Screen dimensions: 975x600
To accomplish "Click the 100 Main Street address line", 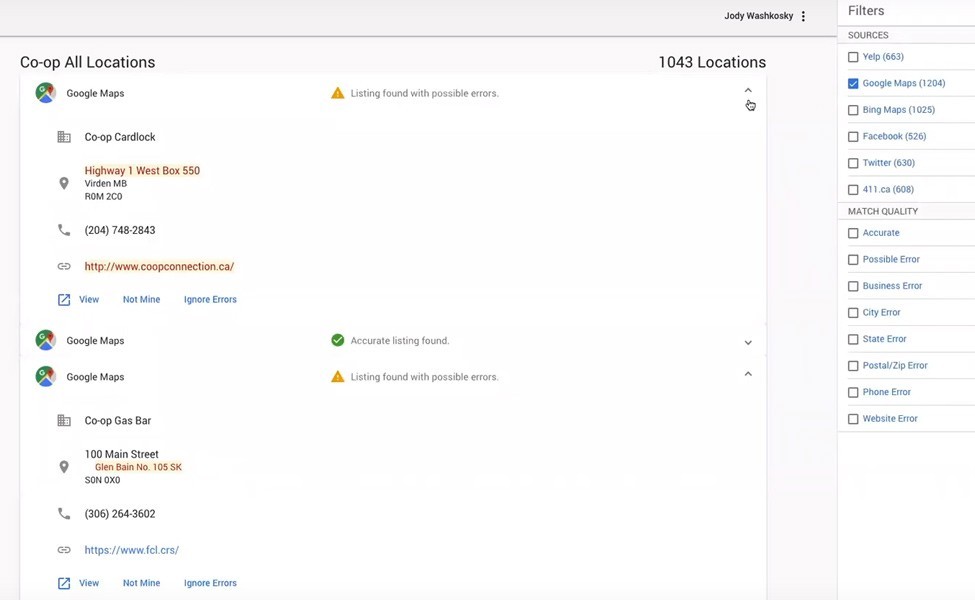I will [122, 454].
